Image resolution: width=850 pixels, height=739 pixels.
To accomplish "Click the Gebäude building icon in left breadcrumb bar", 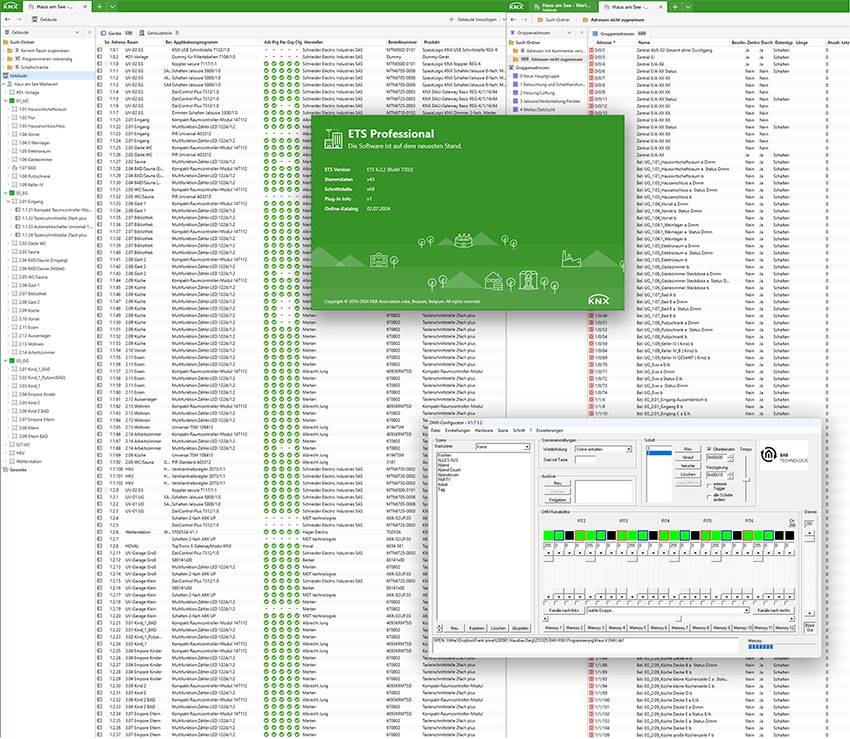I will [35, 19].
